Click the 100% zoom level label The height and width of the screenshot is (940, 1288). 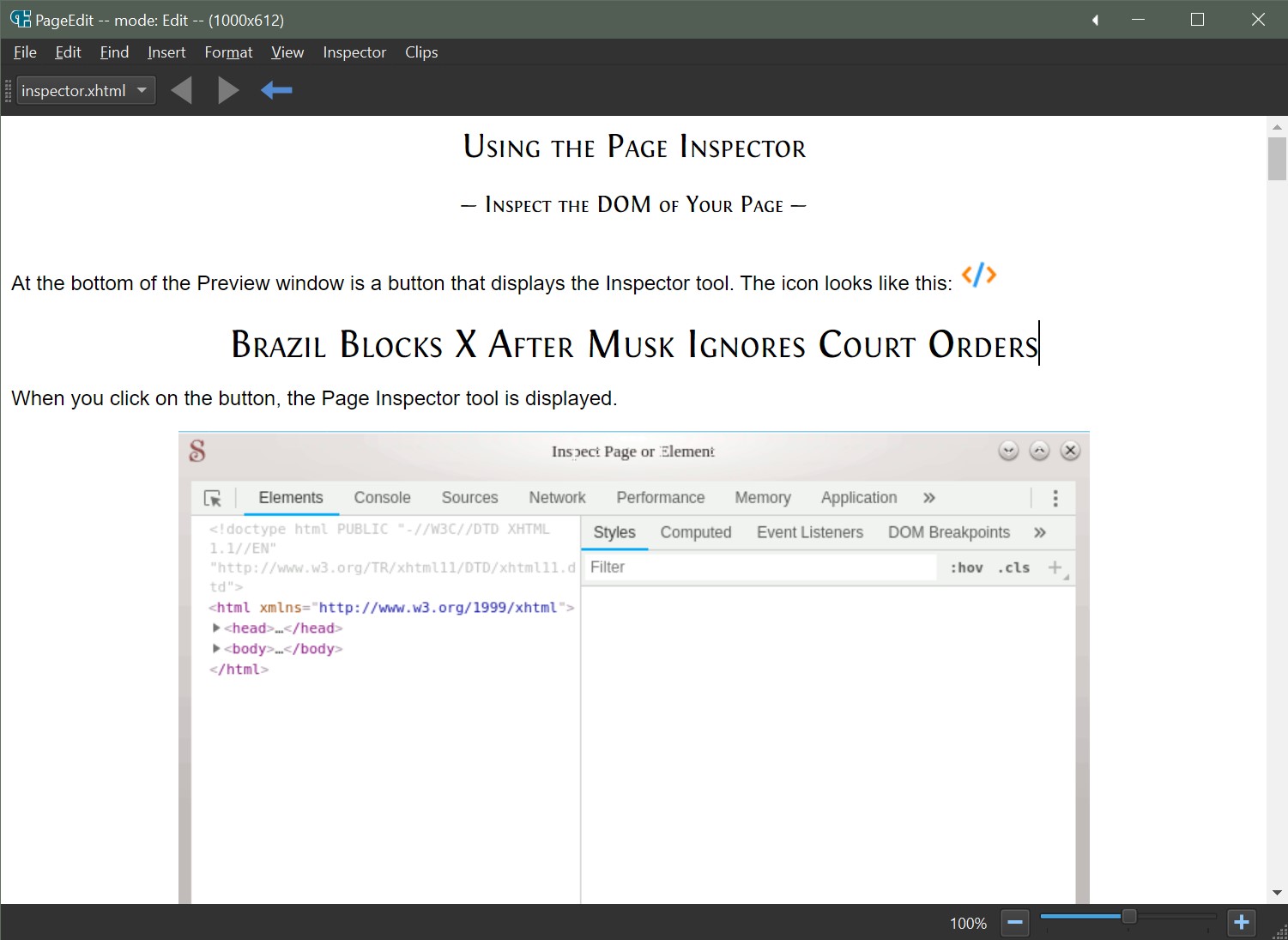(x=968, y=923)
